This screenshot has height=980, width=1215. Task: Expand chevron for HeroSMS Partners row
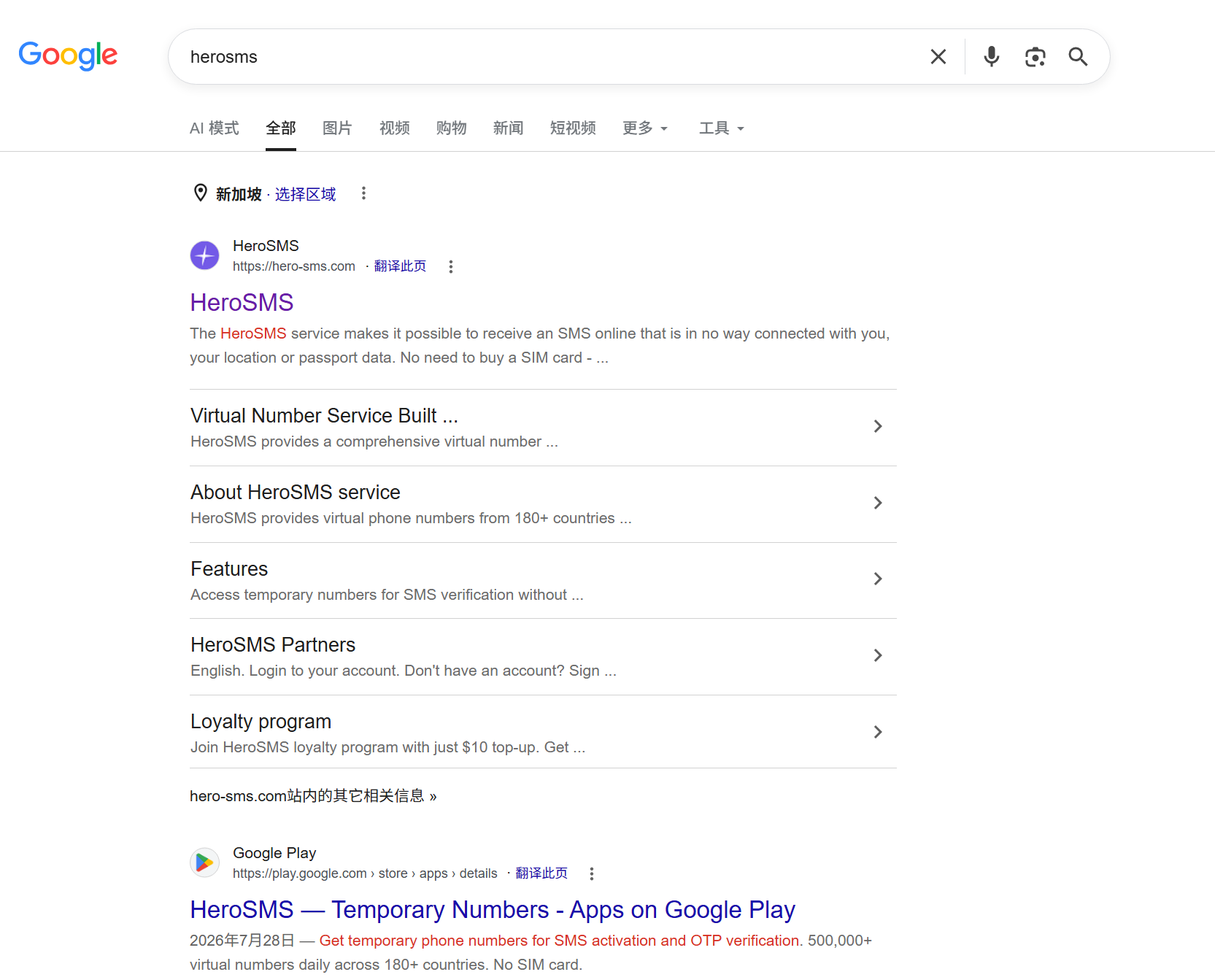click(x=878, y=655)
